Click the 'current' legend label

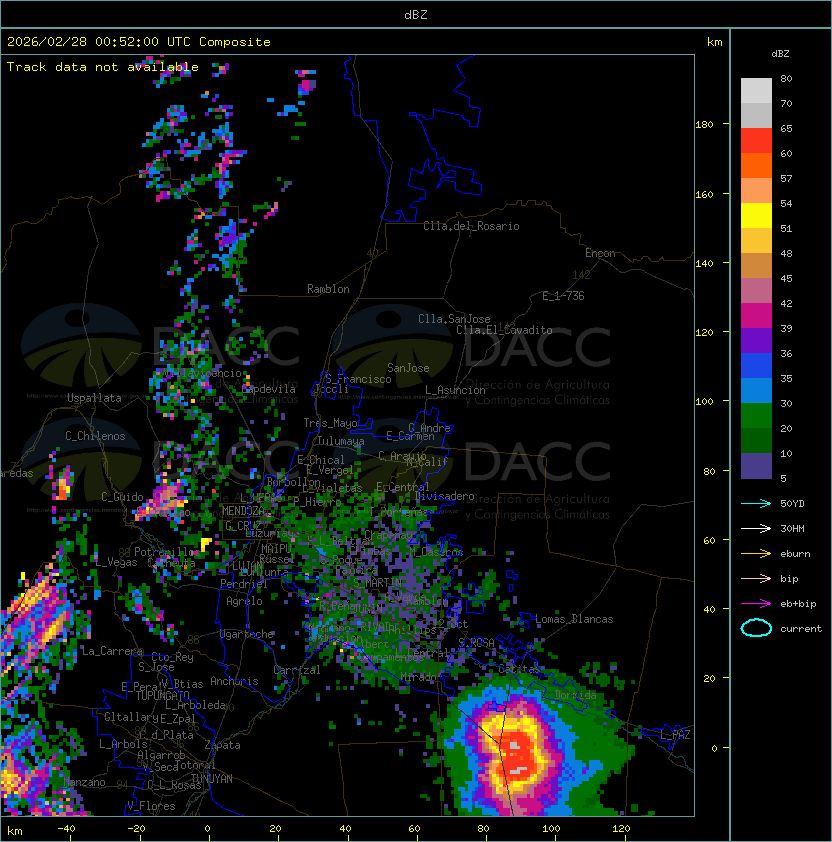tap(801, 628)
